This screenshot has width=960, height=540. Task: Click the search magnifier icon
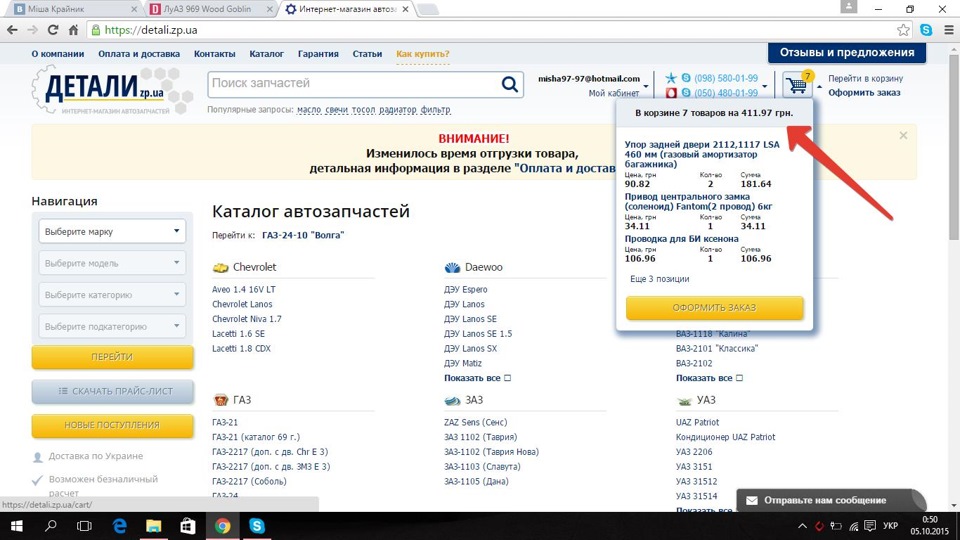(x=509, y=84)
